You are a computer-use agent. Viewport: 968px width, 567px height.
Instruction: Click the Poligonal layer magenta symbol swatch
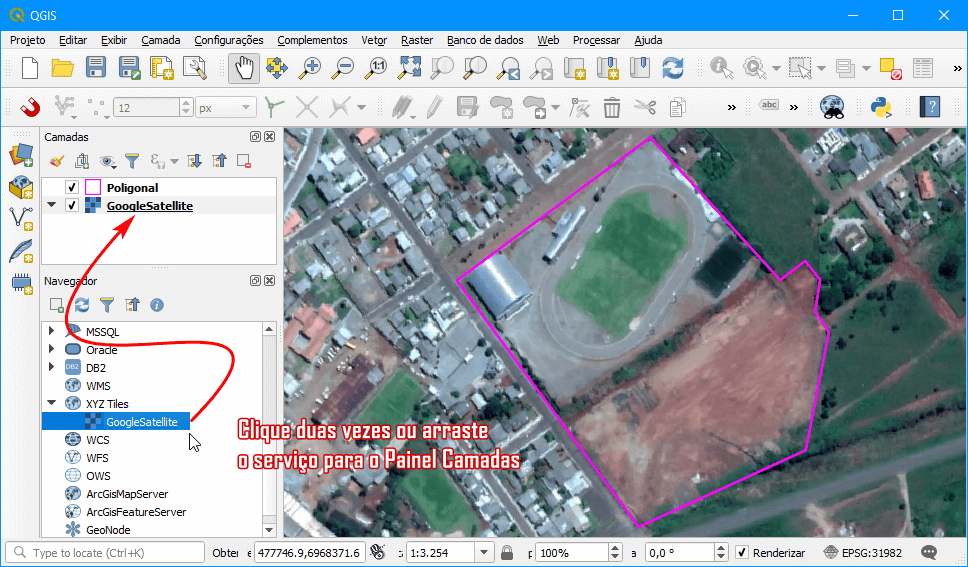click(93, 188)
